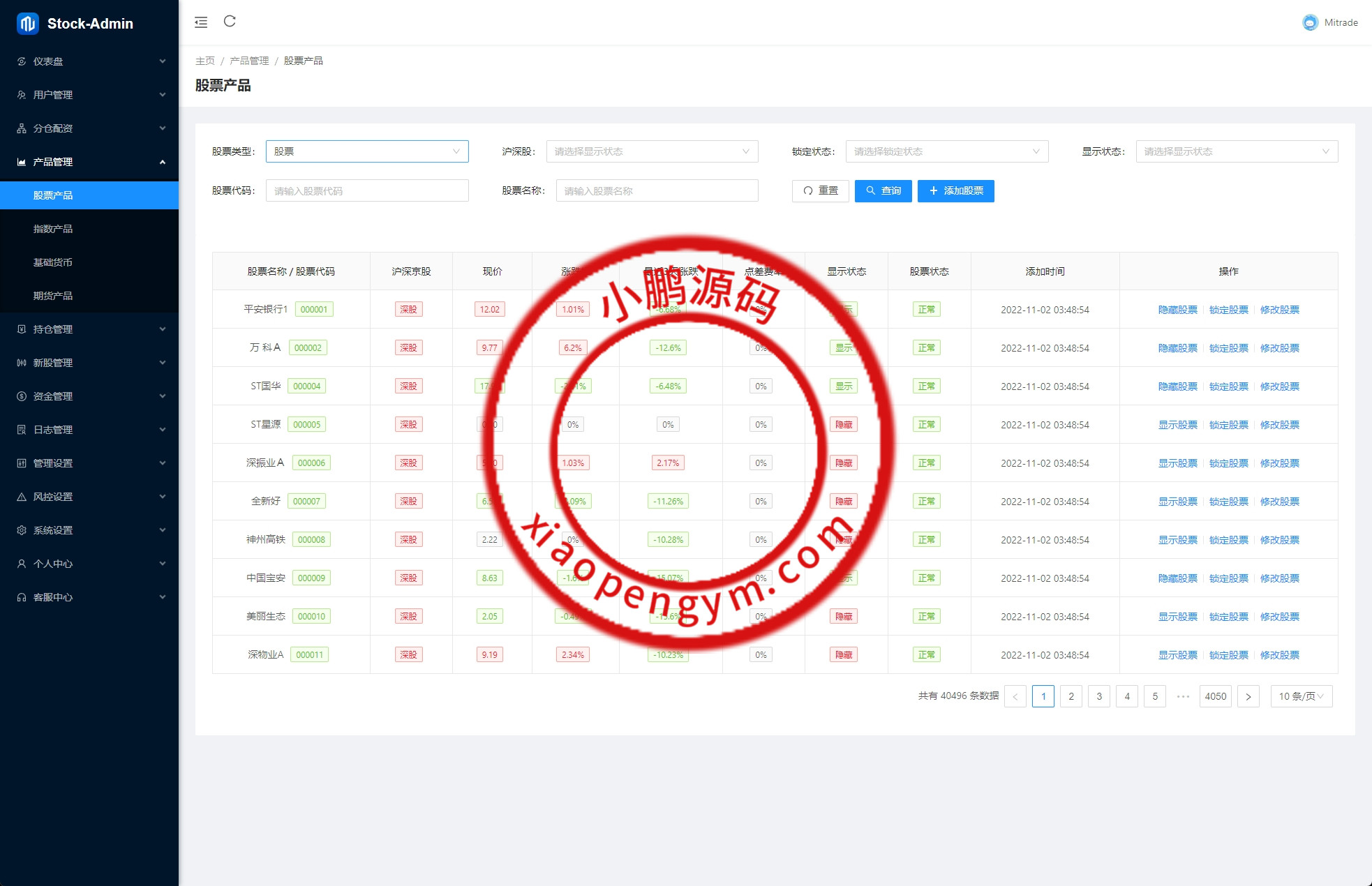The width and height of the screenshot is (1372, 886).
Task: Click the 查询 search button
Action: [883, 190]
